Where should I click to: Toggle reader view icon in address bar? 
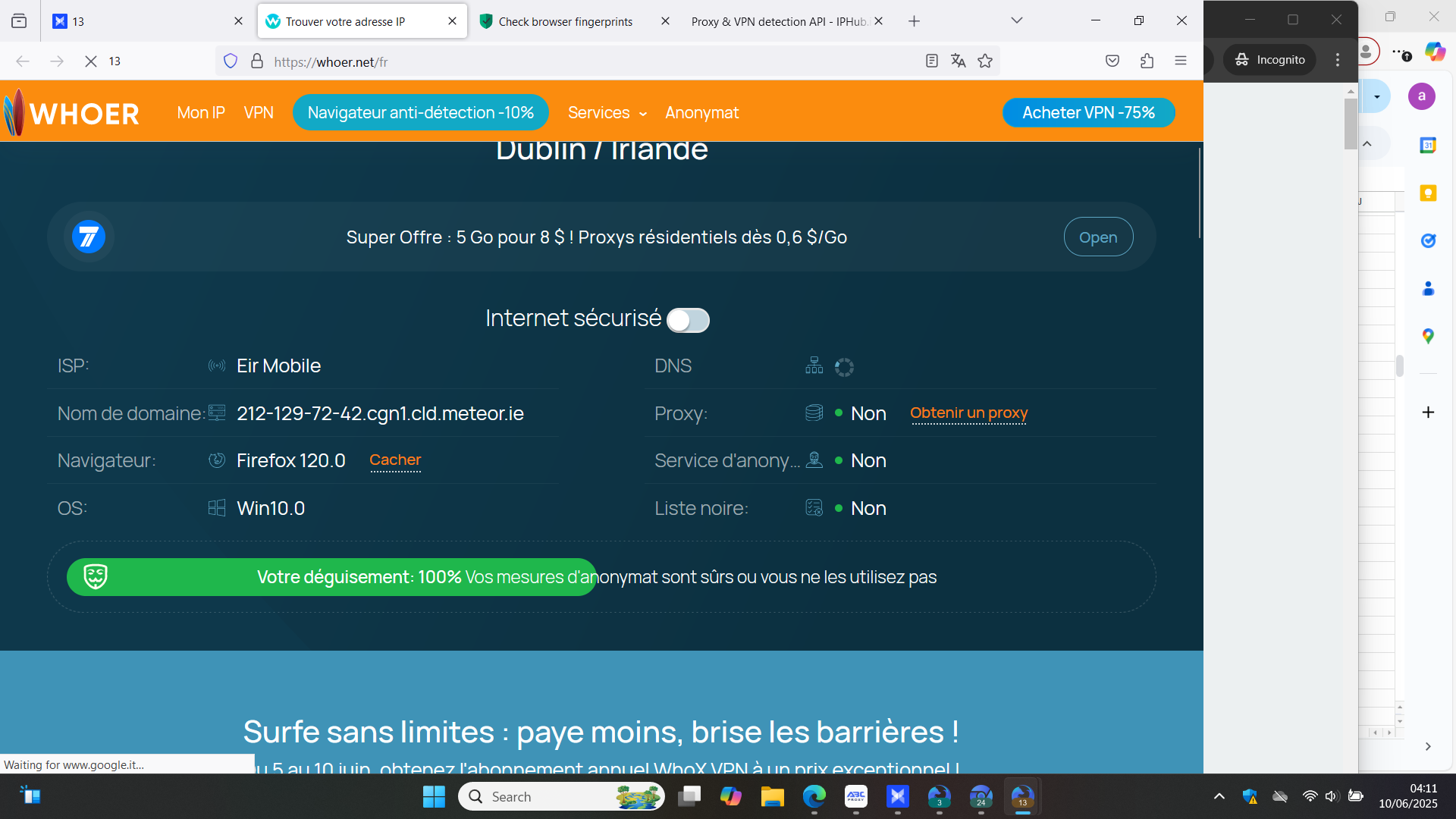tap(932, 61)
